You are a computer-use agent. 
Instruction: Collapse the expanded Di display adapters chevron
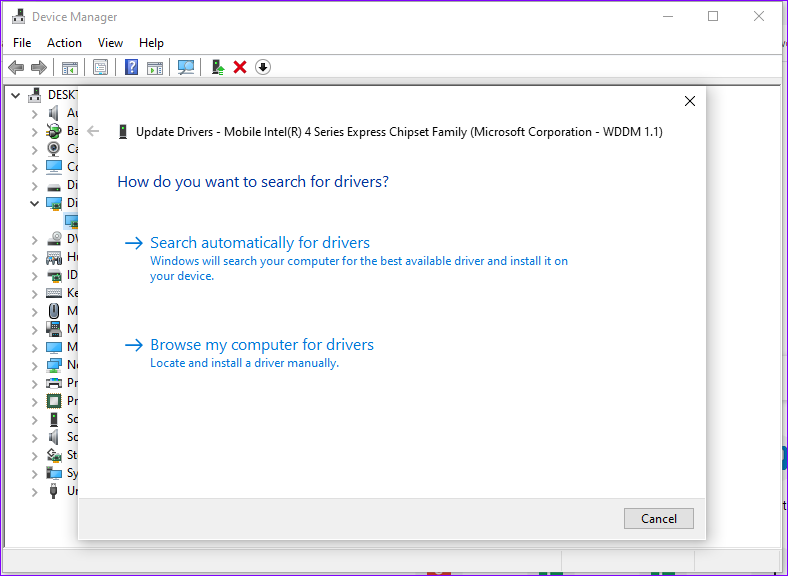click(34, 203)
